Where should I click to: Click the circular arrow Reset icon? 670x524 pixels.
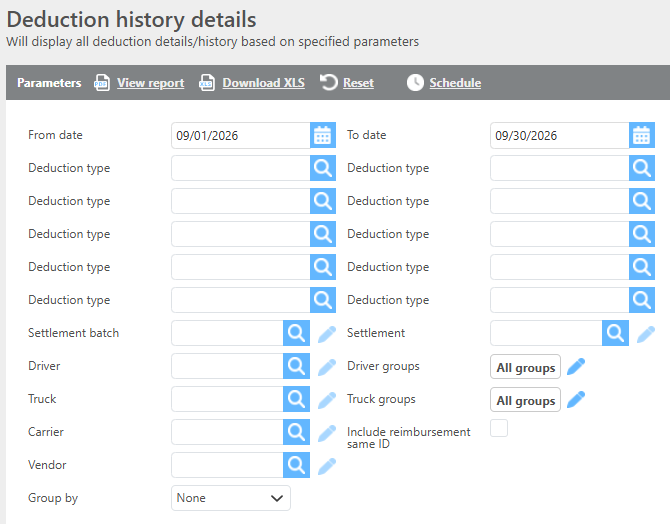(329, 82)
